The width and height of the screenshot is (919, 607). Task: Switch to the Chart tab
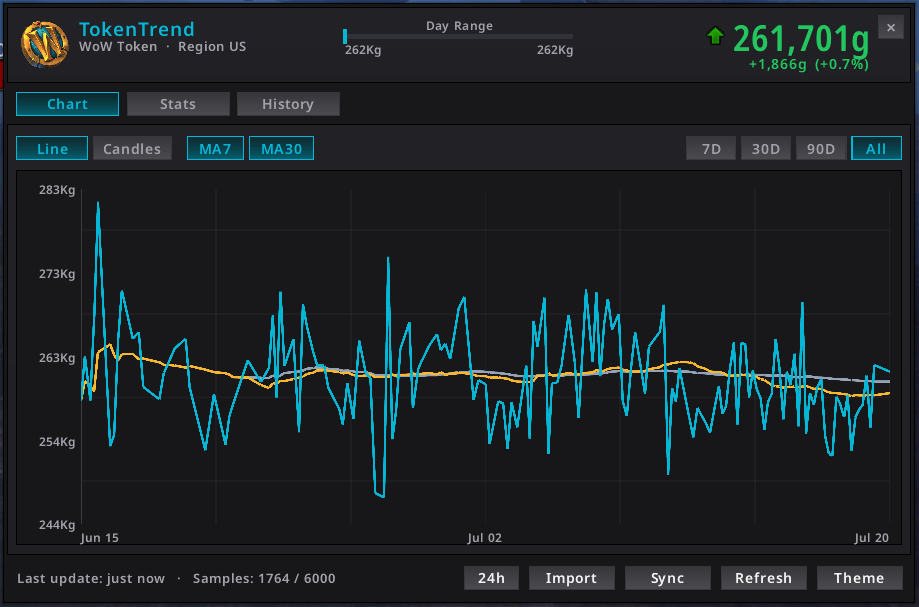click(67, 104)
